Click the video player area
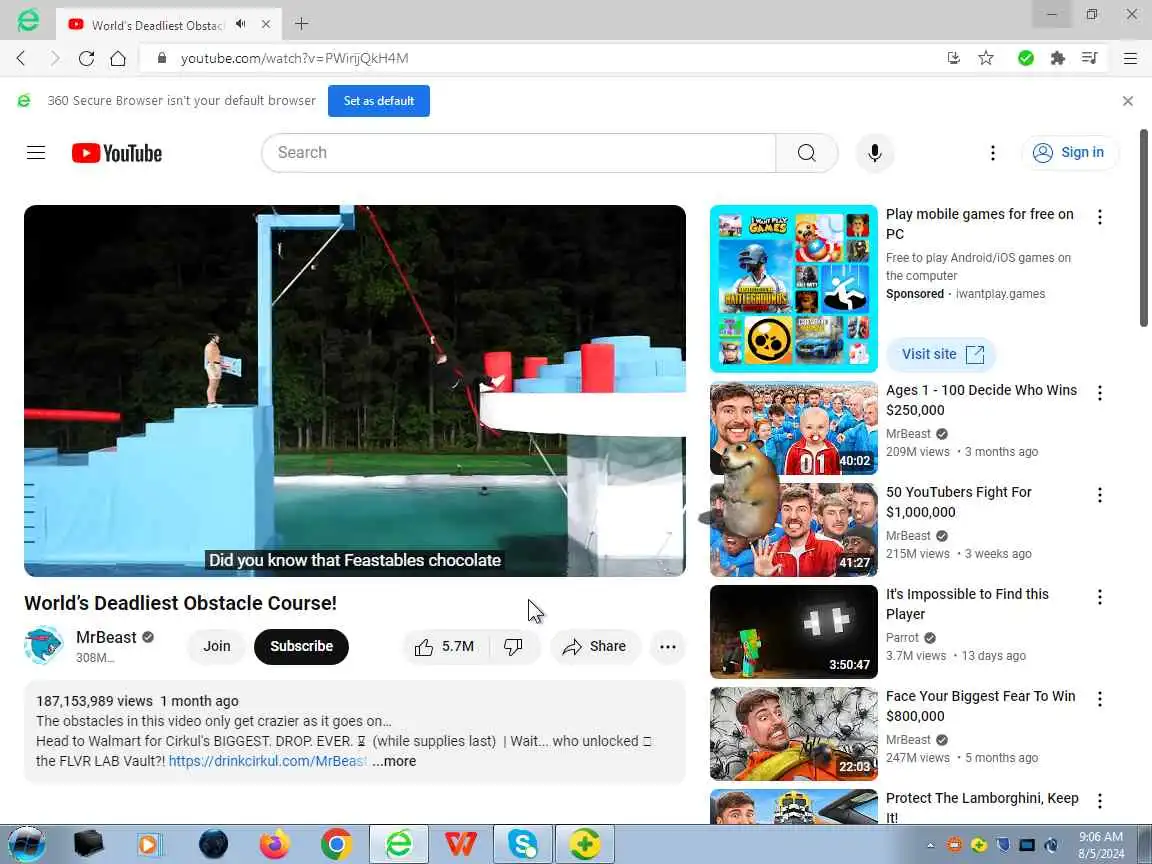The height and width of the screenshot is (864, 1152). point(355,390)
